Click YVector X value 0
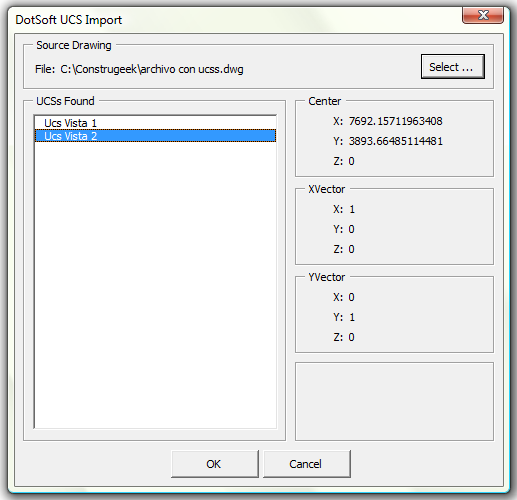 coord(351,297)
